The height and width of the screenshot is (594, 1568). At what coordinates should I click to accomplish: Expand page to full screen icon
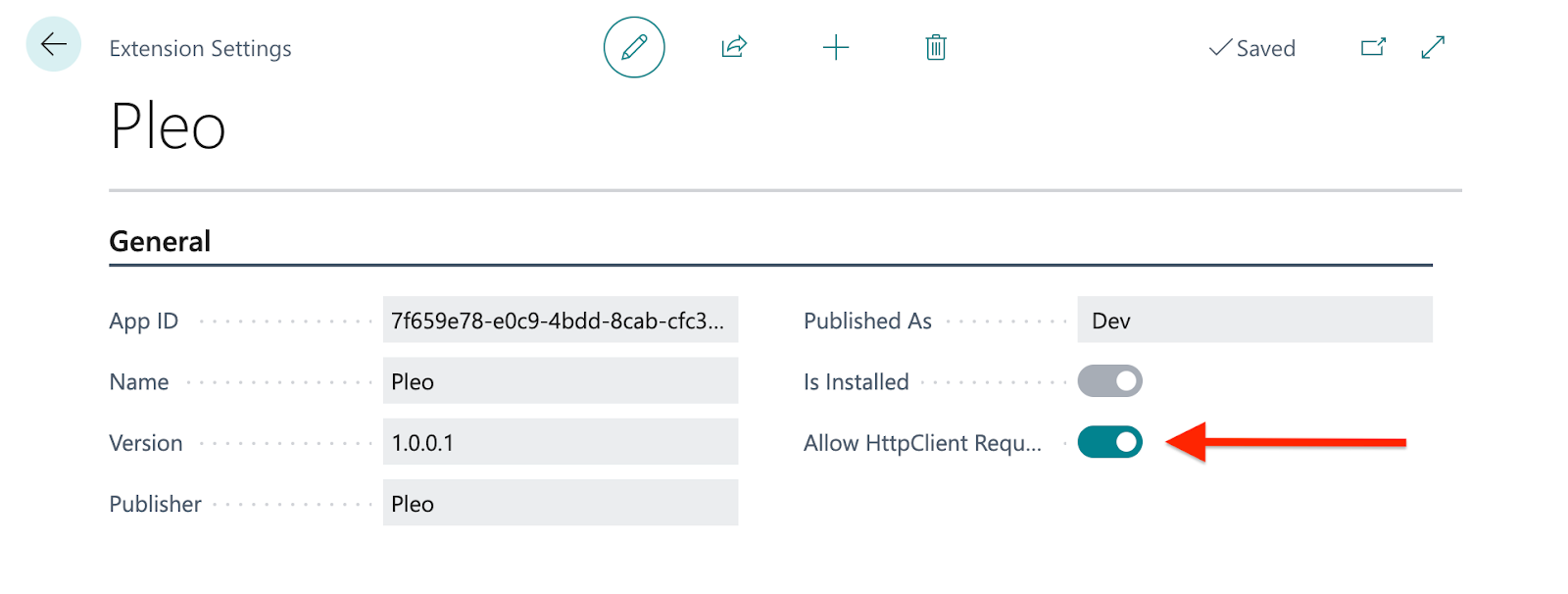1433,47
